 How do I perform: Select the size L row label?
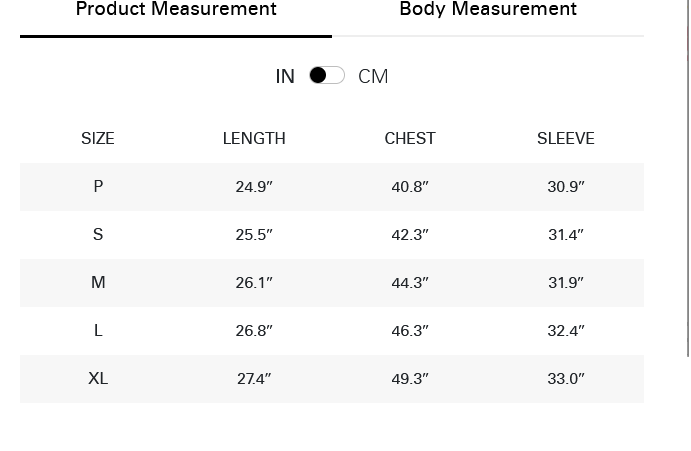pyautogui.click(x=98, y=331)
